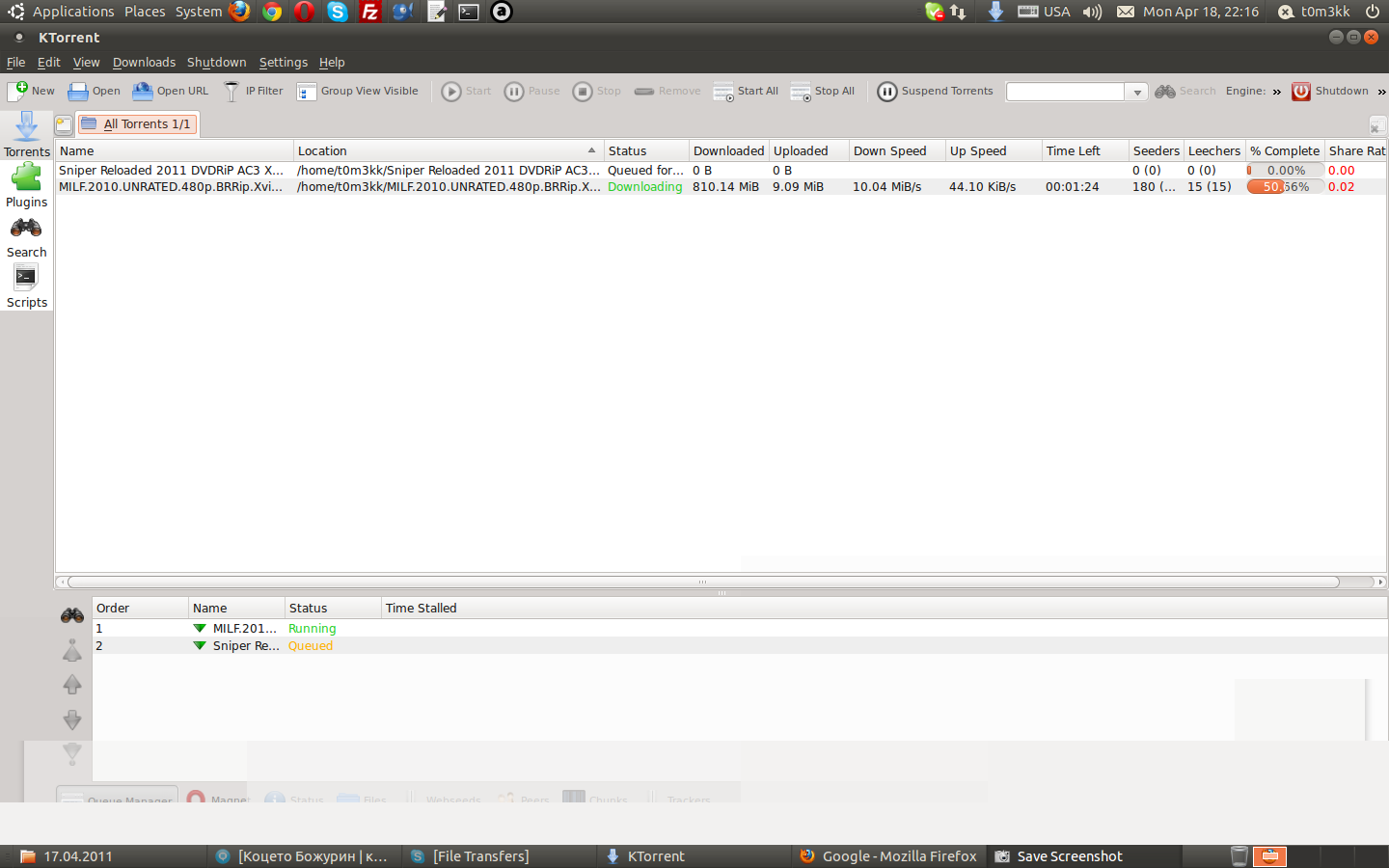This screenshot has height=868, width=1389.
Task: Click the binoculars Search toolbar button
Action: point(1185,92)
